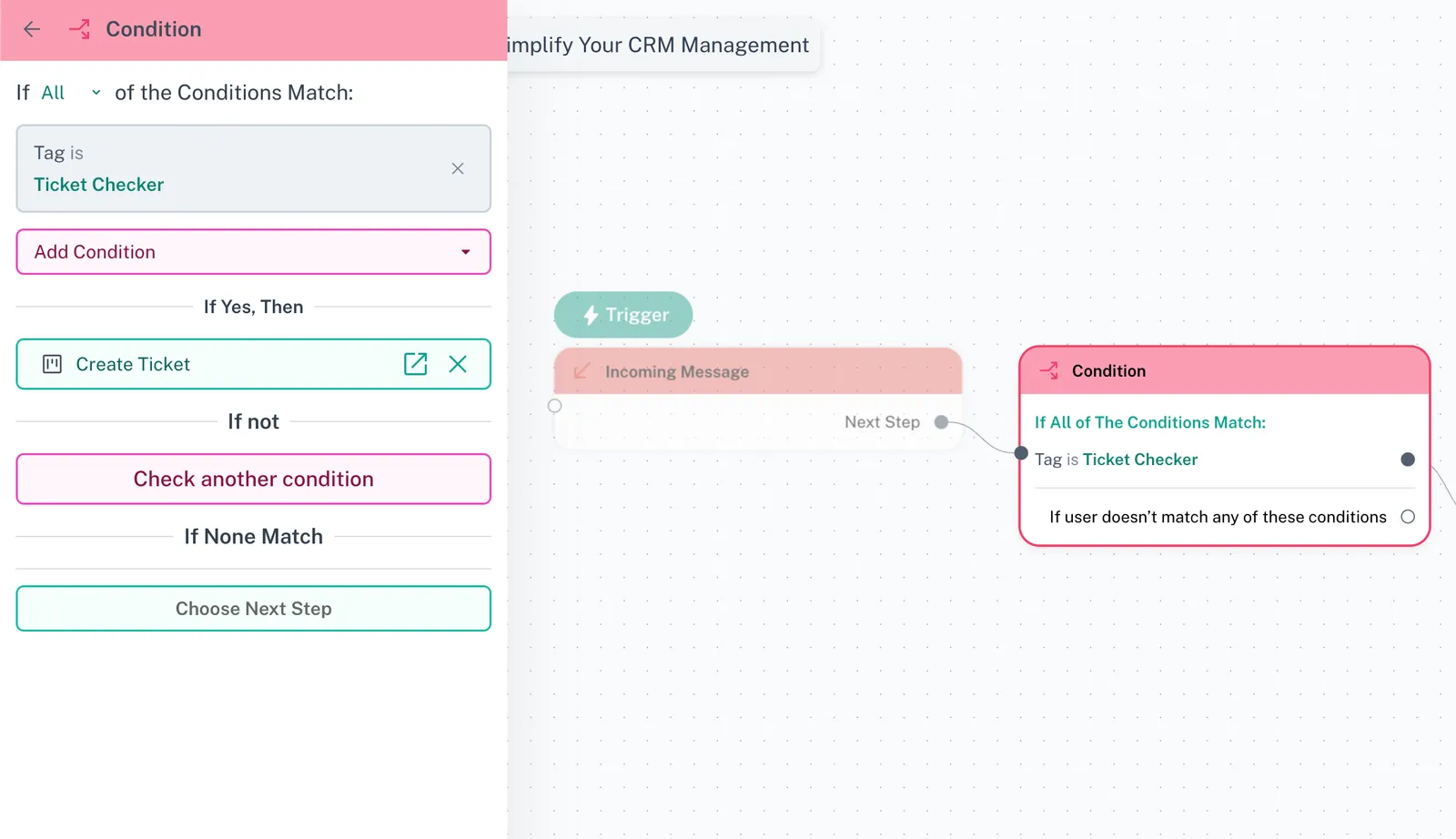1456x839 pixels.
Task: Open the All match-type dropdown
Action: pyautogui.click(x=55, y=93)
